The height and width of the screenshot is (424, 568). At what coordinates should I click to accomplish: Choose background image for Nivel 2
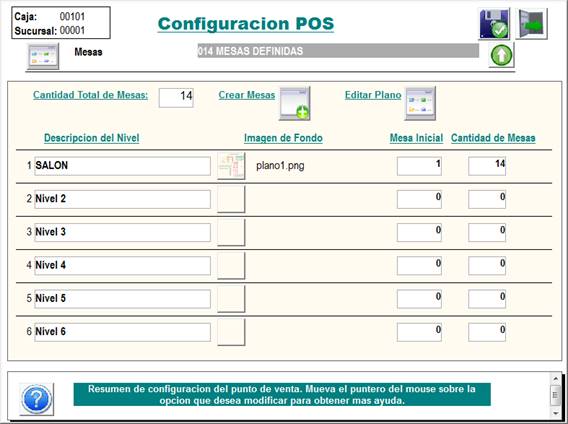point(231,199)
